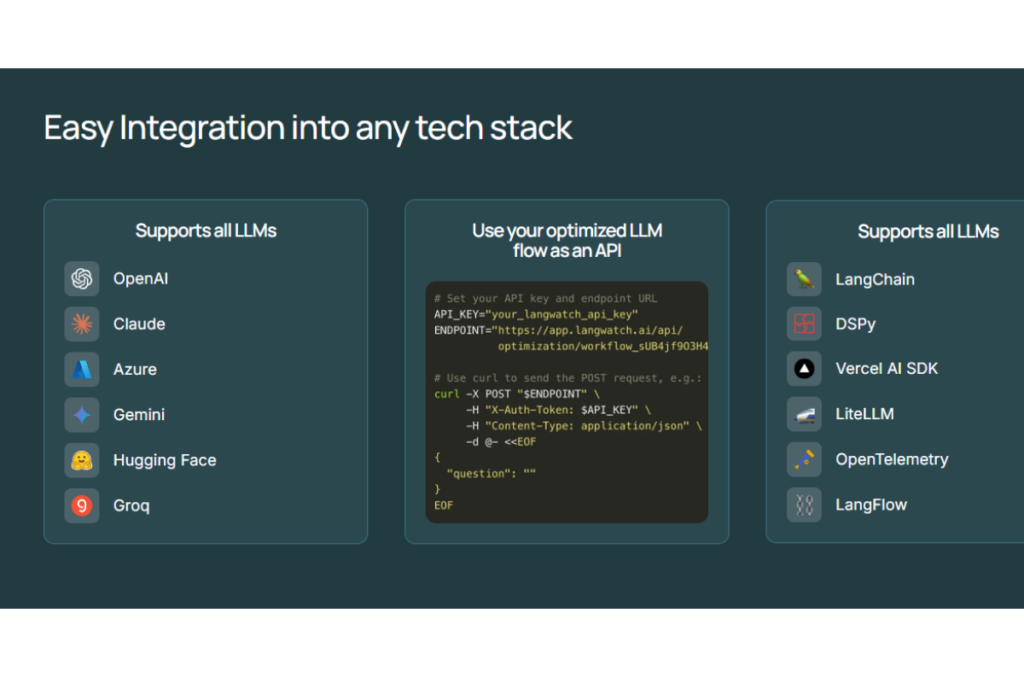Click 'Use your optimized LLM flow as an API' title

point(567,240)
